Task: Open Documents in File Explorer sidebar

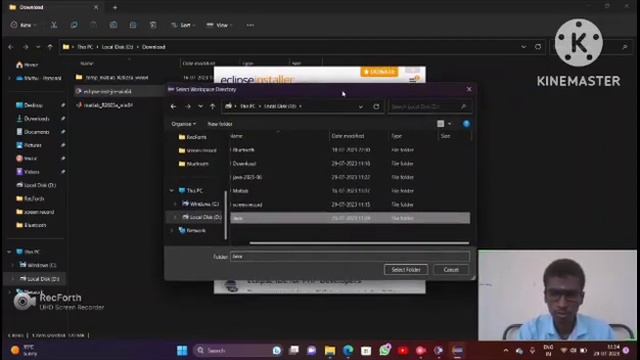Action: coord(33,132)
